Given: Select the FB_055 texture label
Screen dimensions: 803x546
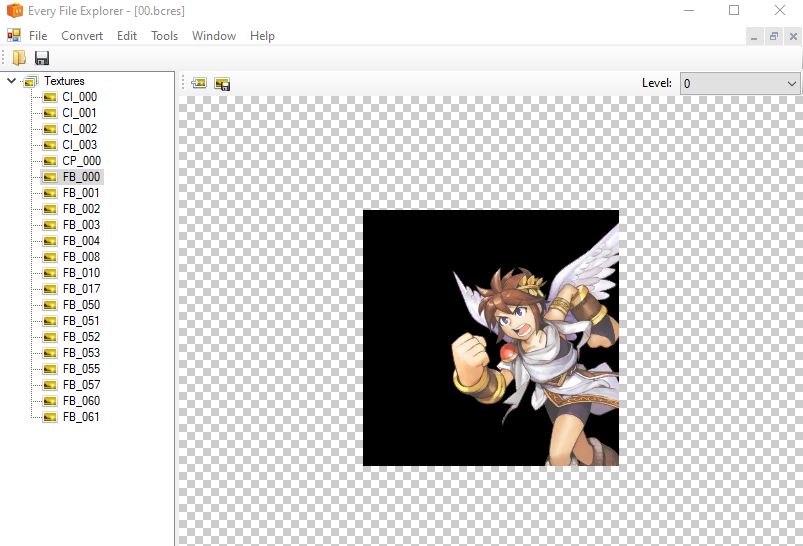Looking at the screenshot, I should (x=81, y=369).
